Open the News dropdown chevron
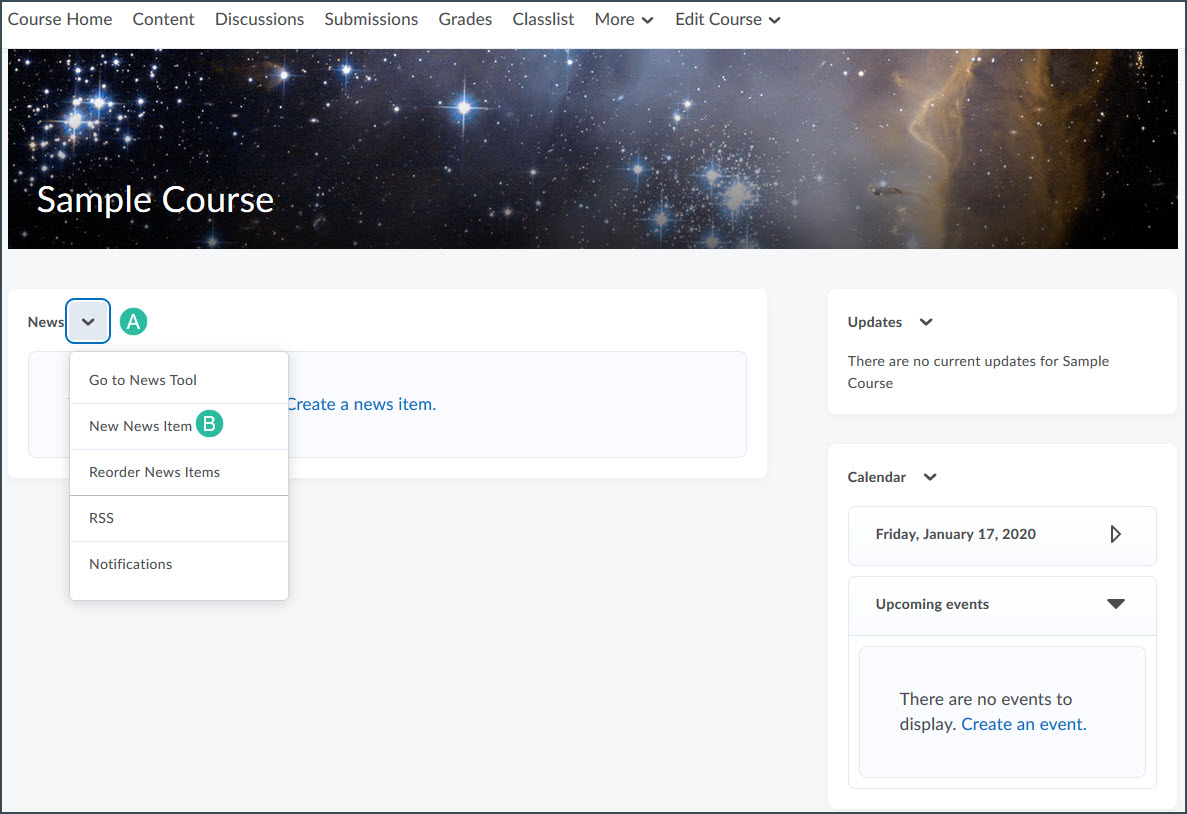This screenshot has width=1187, height=814. [88, 322]
